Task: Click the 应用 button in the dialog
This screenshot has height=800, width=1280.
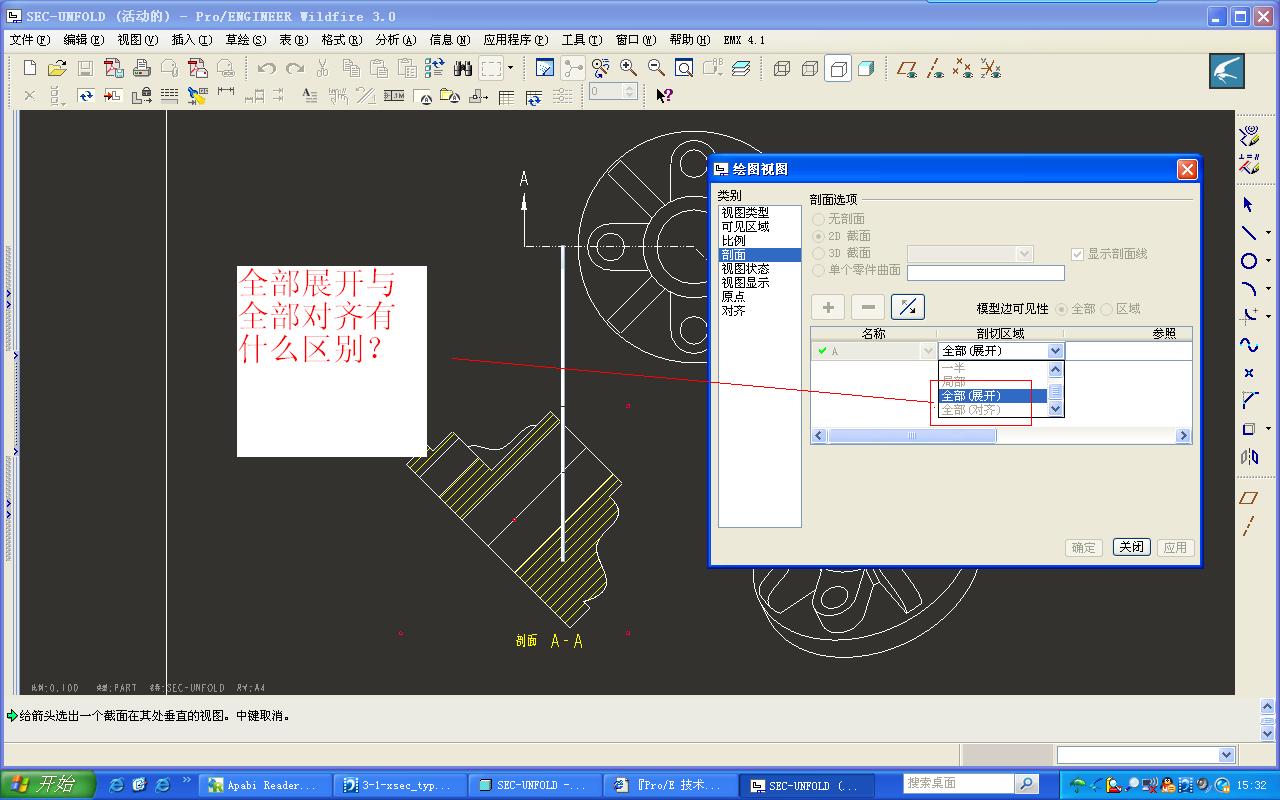Action: point(1175,547)
